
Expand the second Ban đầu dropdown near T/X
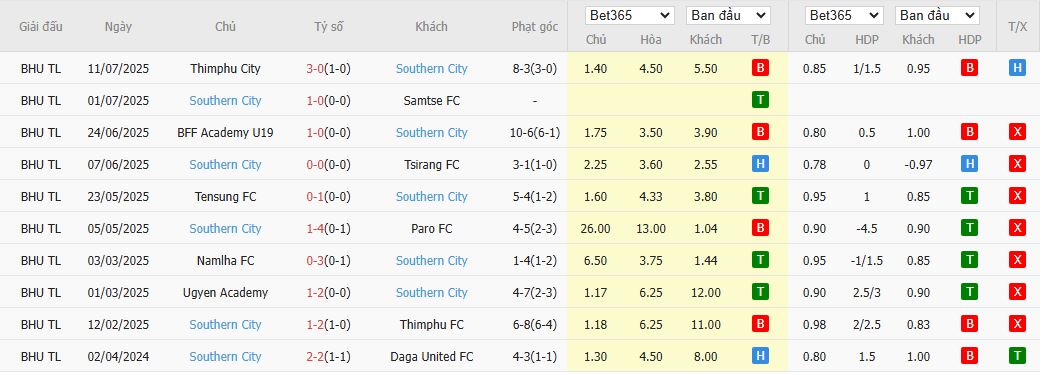pyautogui.click(x=937, y=15)
